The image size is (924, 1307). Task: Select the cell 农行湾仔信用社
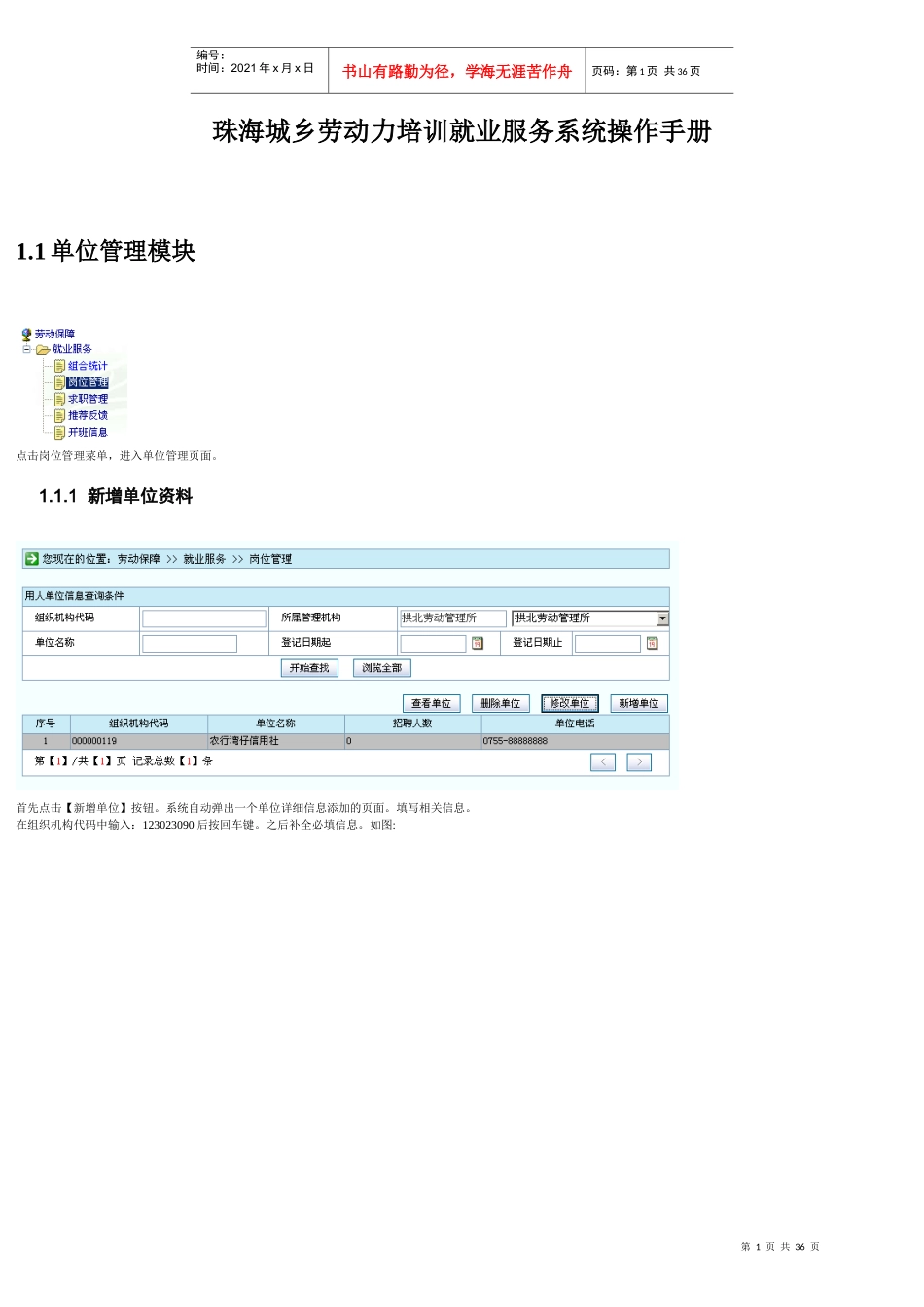276,742
